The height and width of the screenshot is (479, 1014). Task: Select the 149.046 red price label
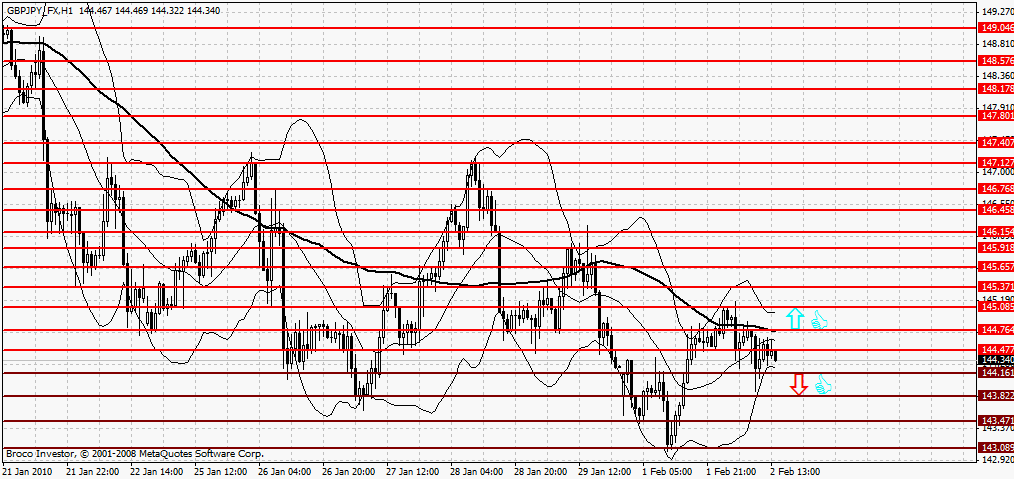(x=997, y=28)
